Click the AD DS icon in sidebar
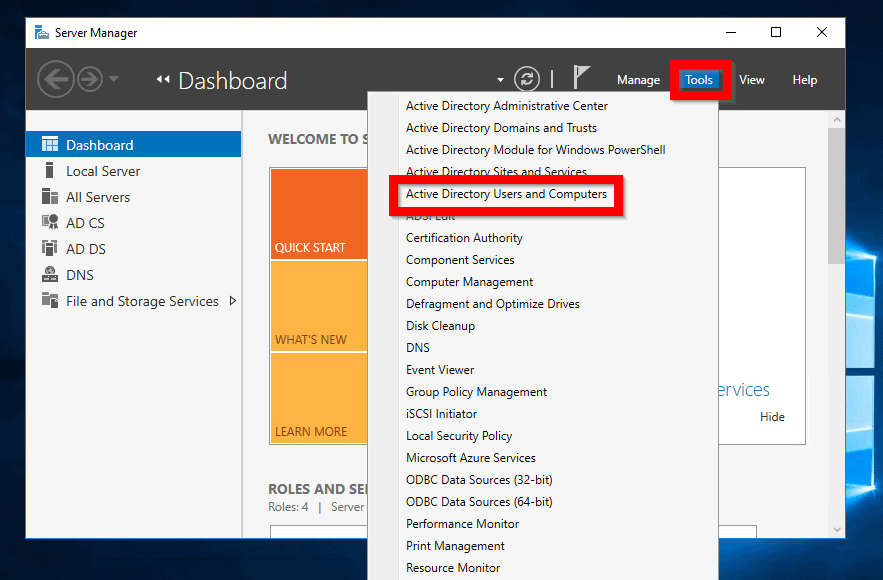This screenshot has width=883, height=580. click(x=50, y=248)
